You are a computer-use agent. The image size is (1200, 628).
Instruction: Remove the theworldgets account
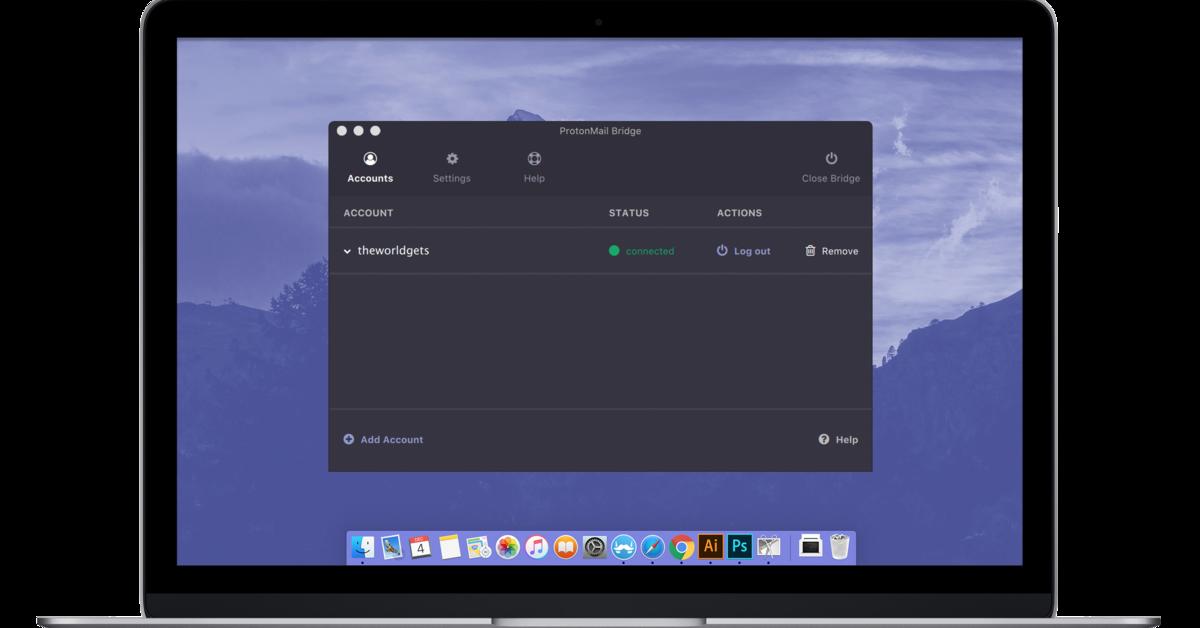(x=831, y=251)
